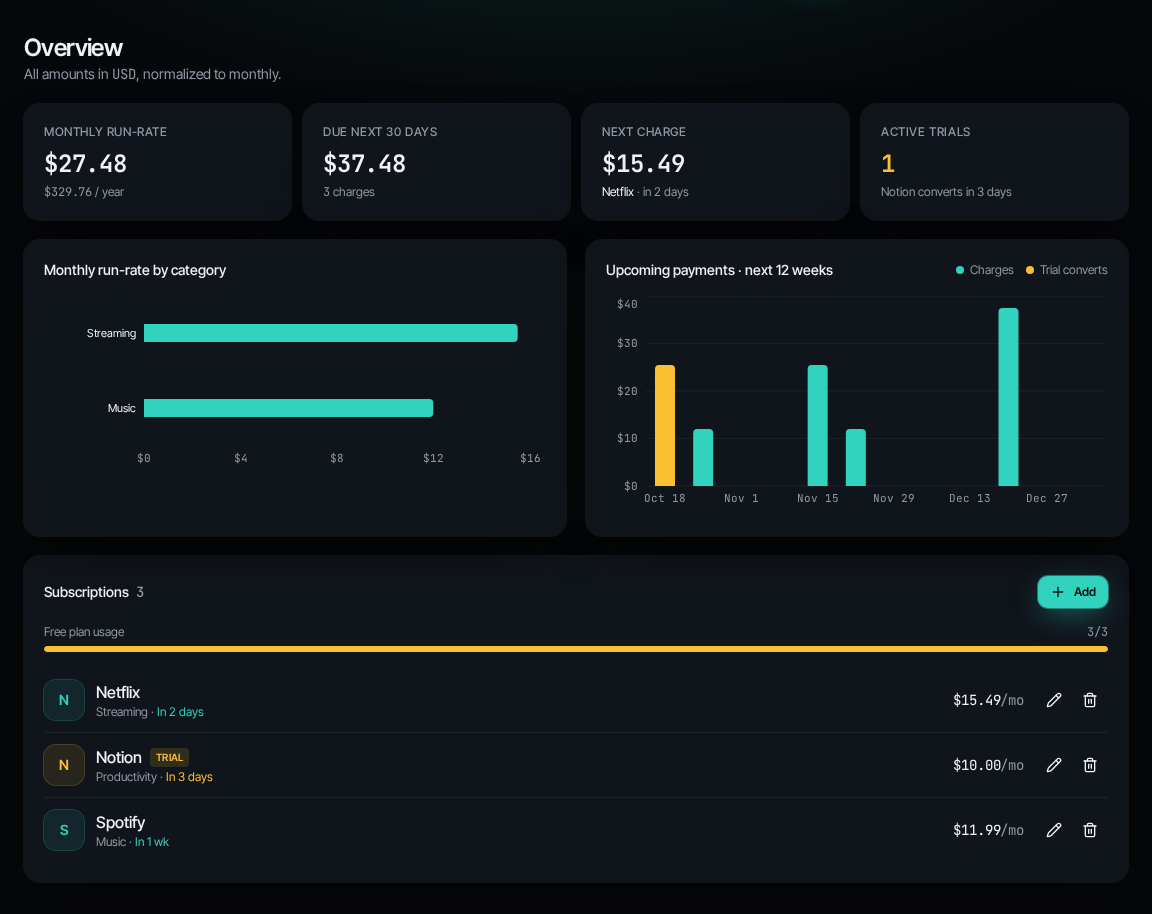
Task: Click the '$329.76 / year' text
Action: coord(84,192)
